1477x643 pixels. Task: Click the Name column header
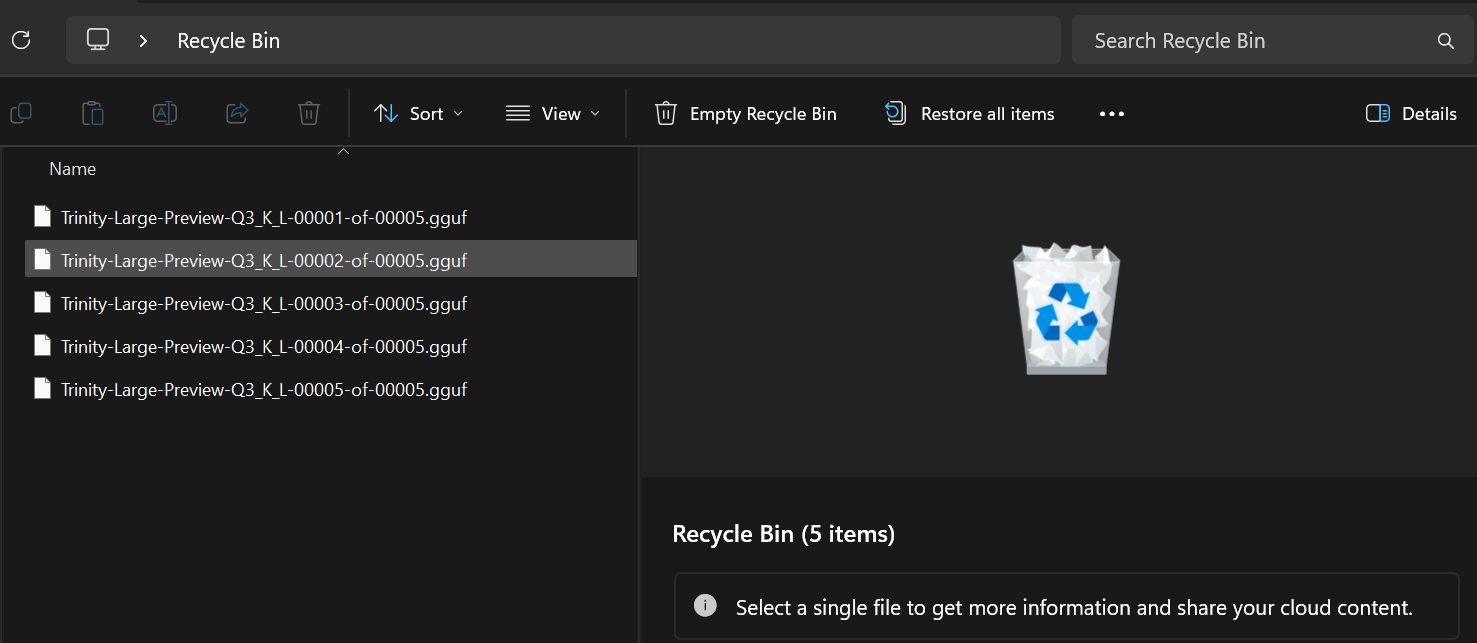tap(73, 169)
